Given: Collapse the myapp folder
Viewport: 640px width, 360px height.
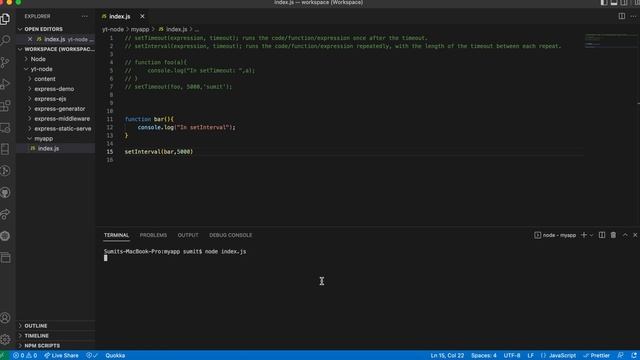Looking at the screenshot, I should pyautogui.click(x=43, y=138).
